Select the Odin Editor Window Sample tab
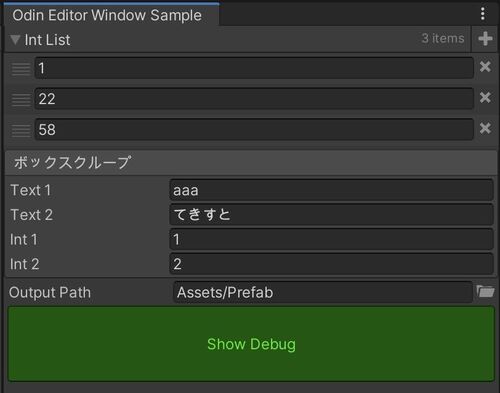 point(107,15)
